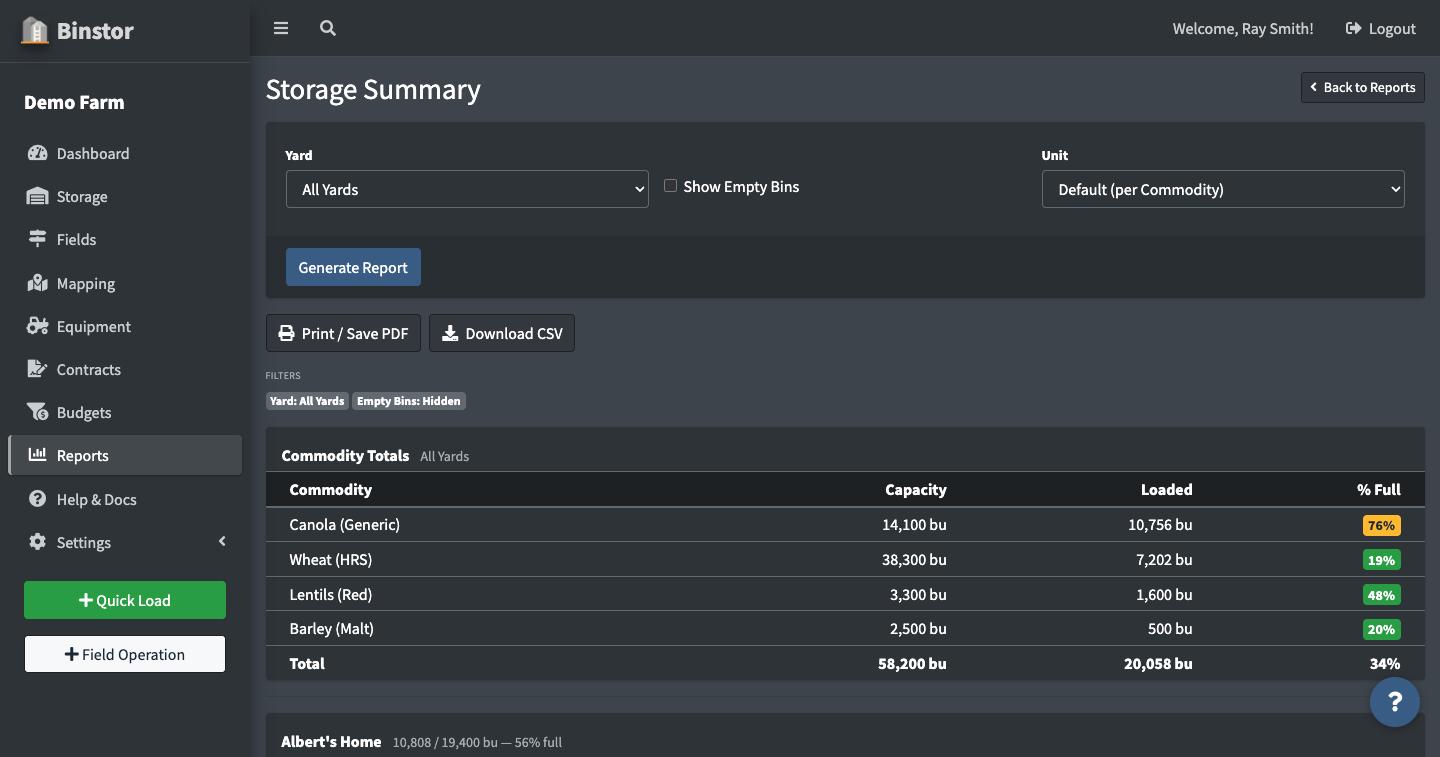This screenshot has width=1440, height=757.
Task: Click the Mapping map-marker icon
Action: (x=37, y=283)
